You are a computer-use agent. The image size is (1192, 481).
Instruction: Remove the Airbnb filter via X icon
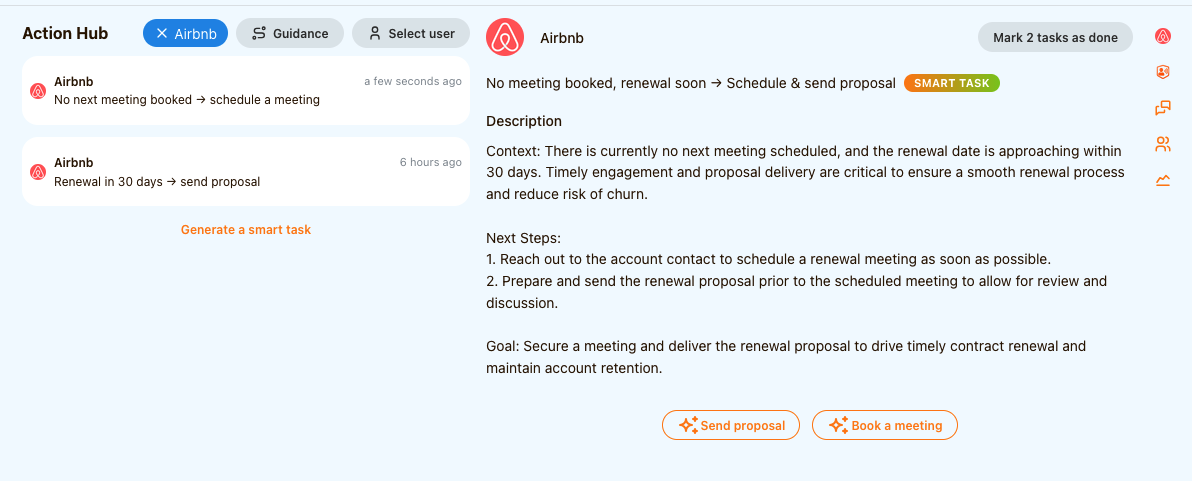162,34
